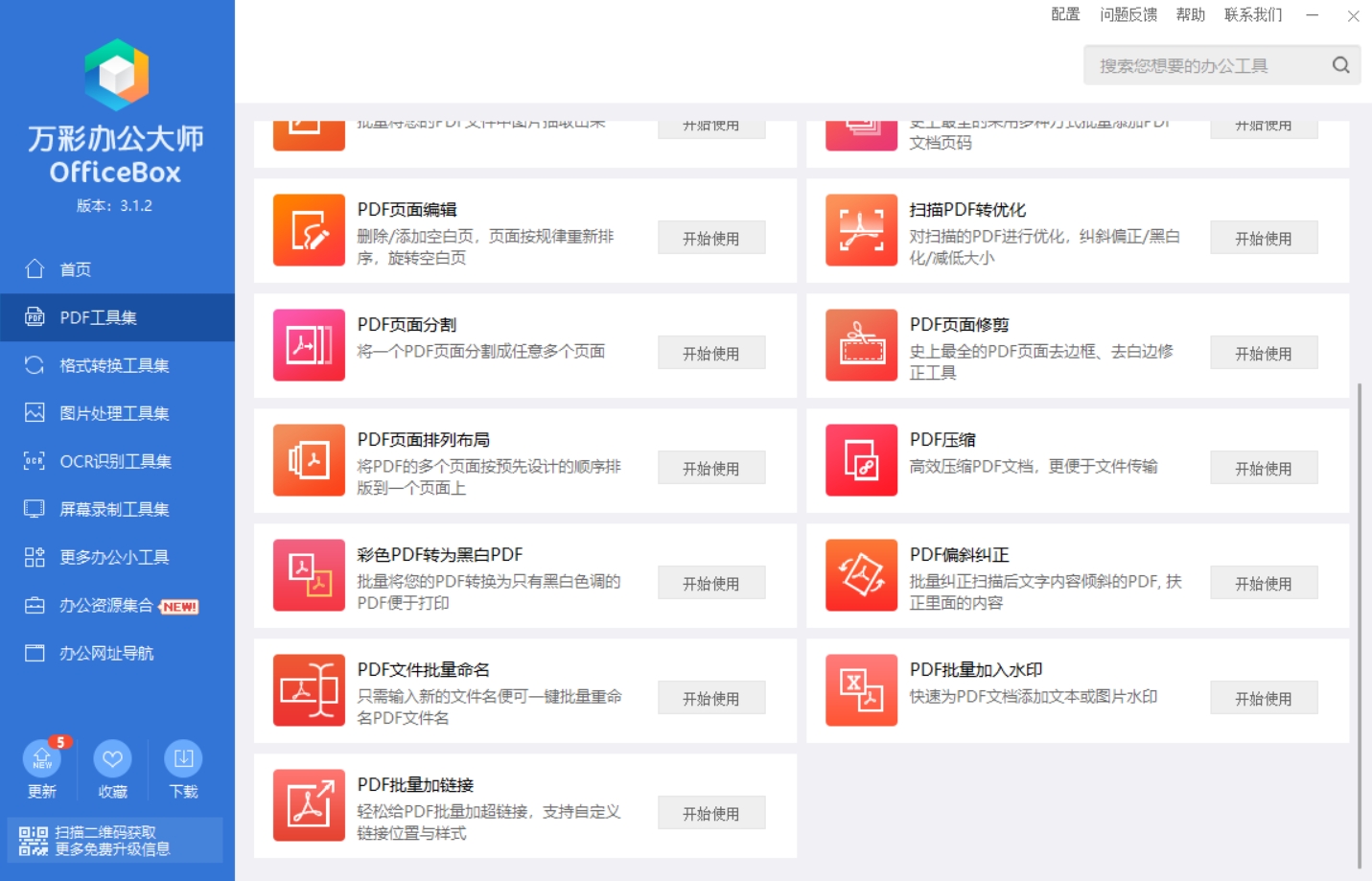Open the PDF压缩 tool icon
Viewport: 1372px width, 881px height.
click(861, 460)
